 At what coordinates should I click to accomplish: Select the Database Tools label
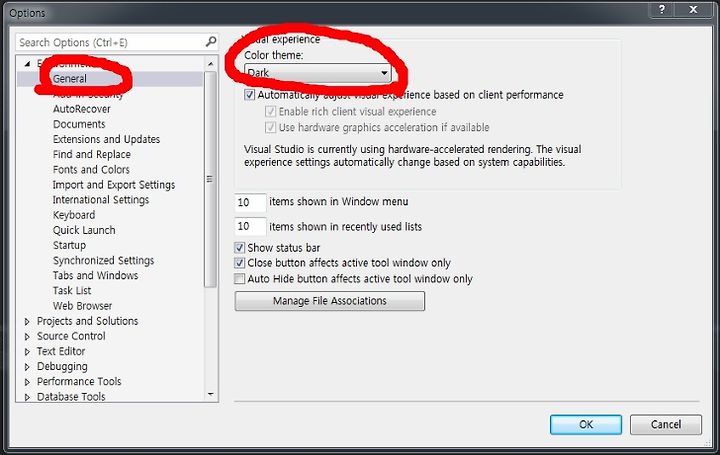pos(71,397)
